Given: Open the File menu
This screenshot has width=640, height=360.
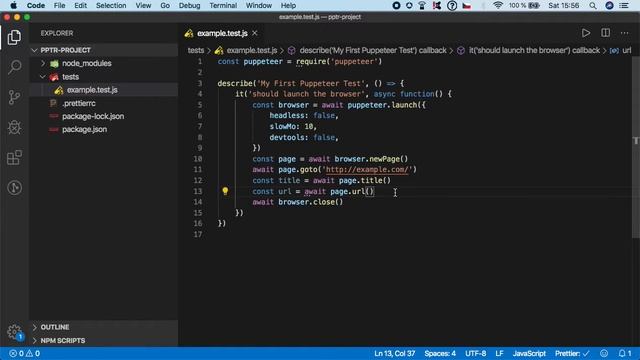Looking at the screenshot, I should (60, 5).
